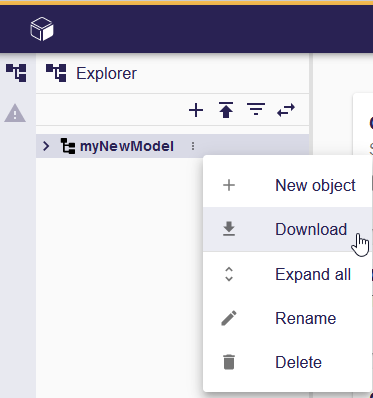Choose Delete from context menu
The image size is (373, 398).
tap(287, 362)
